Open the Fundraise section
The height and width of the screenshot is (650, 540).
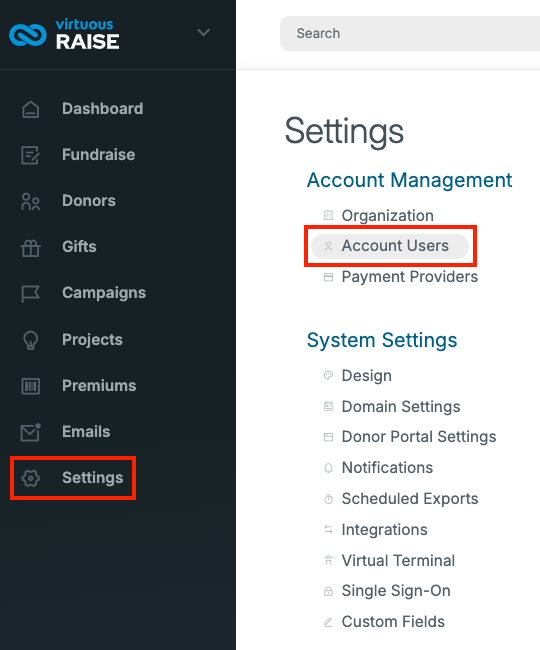(99, 155)
